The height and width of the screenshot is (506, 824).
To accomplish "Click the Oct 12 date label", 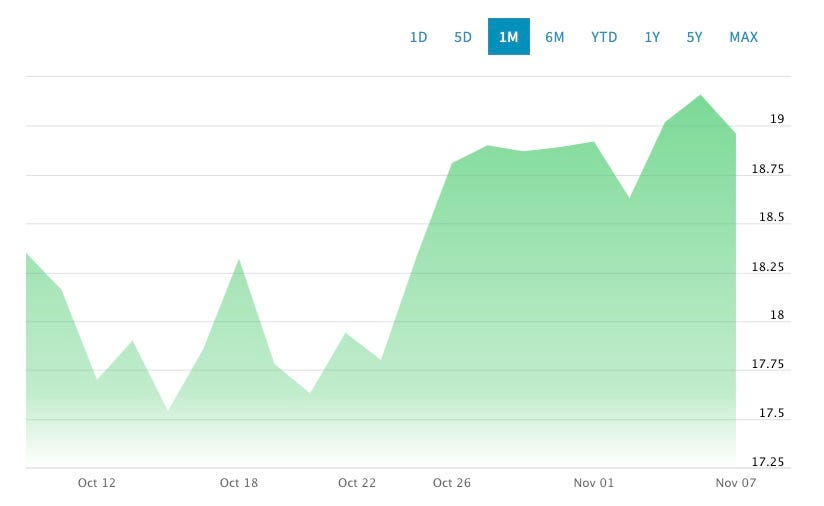I will 97,483.
